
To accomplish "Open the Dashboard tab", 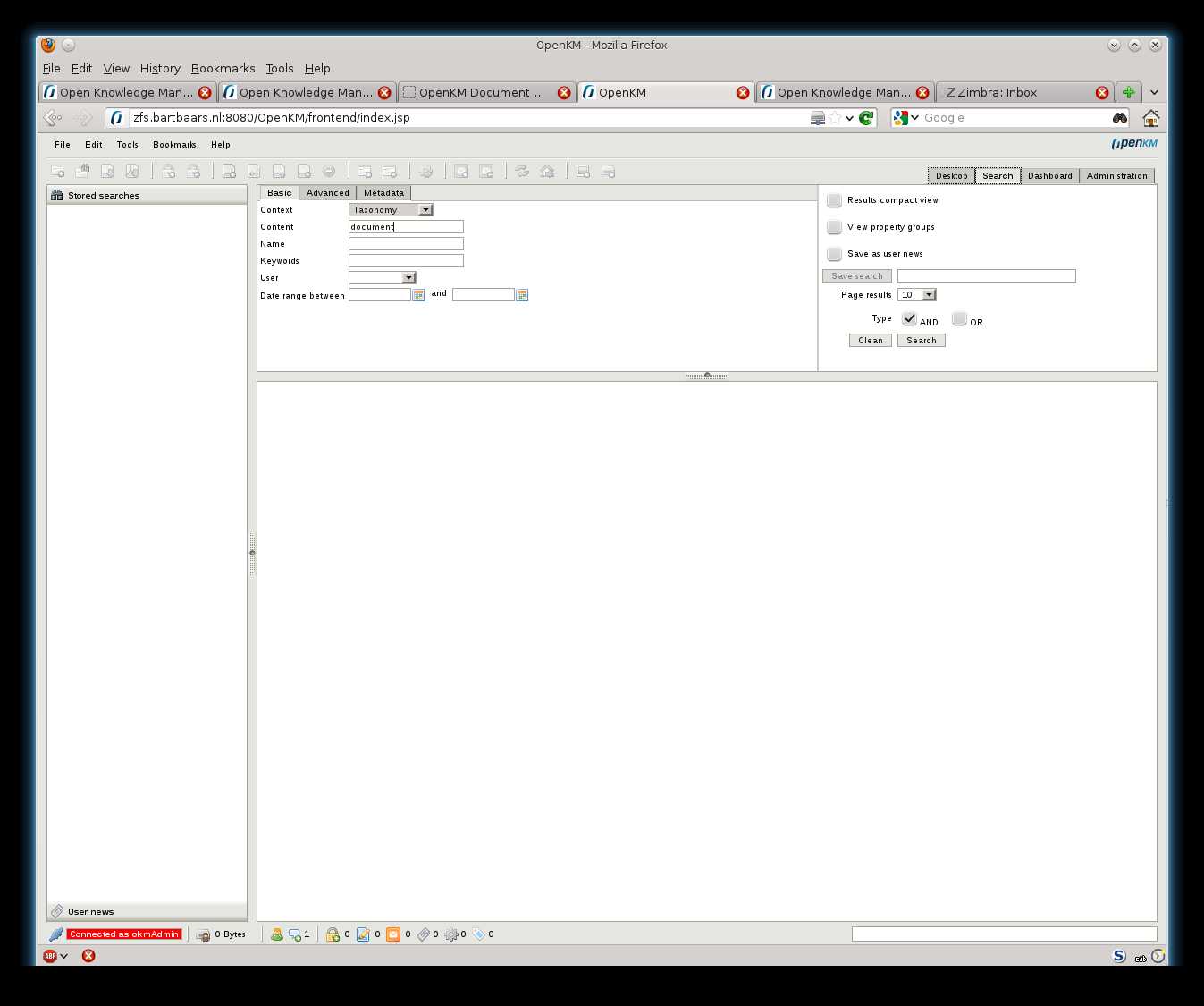I will pos(1049,175).
